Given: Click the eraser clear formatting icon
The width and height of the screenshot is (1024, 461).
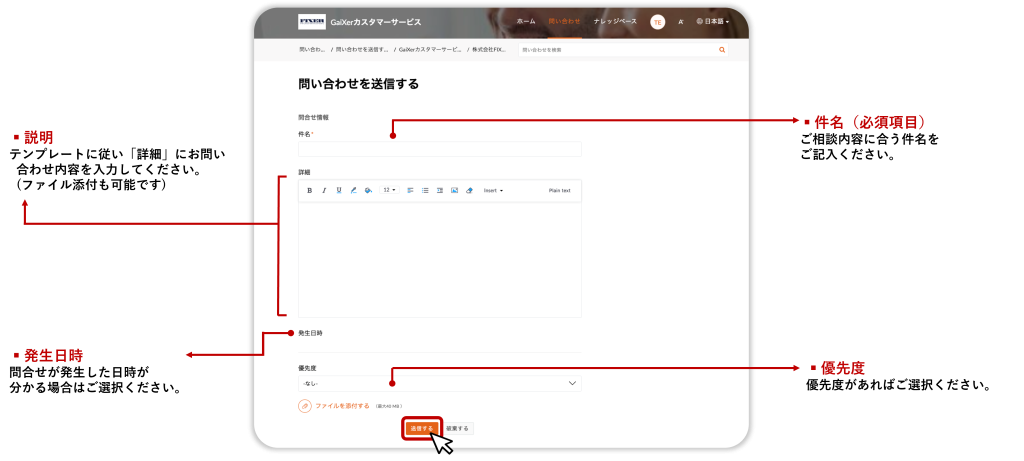Looking at the screenshot, I should pos(469,190).
